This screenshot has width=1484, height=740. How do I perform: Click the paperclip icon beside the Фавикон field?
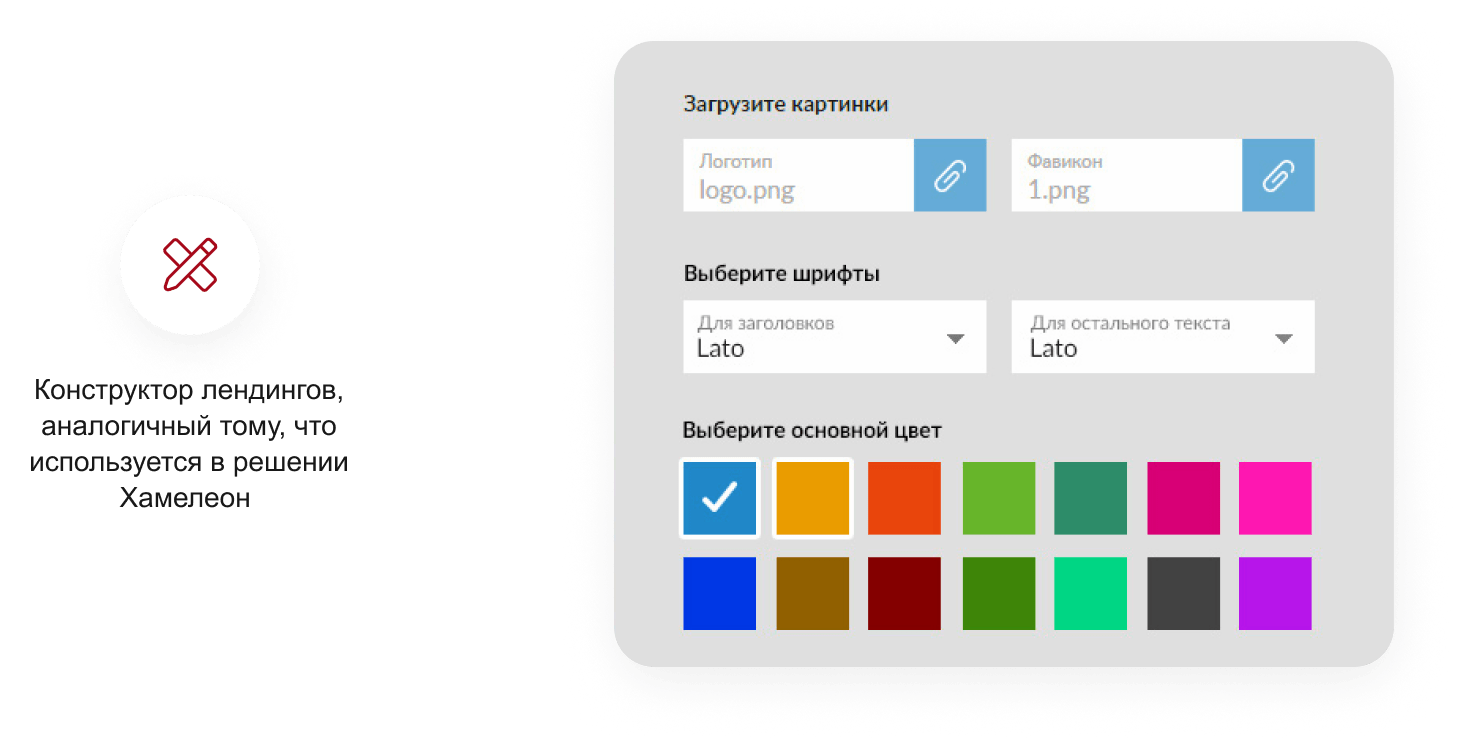tap(1277, 176)
